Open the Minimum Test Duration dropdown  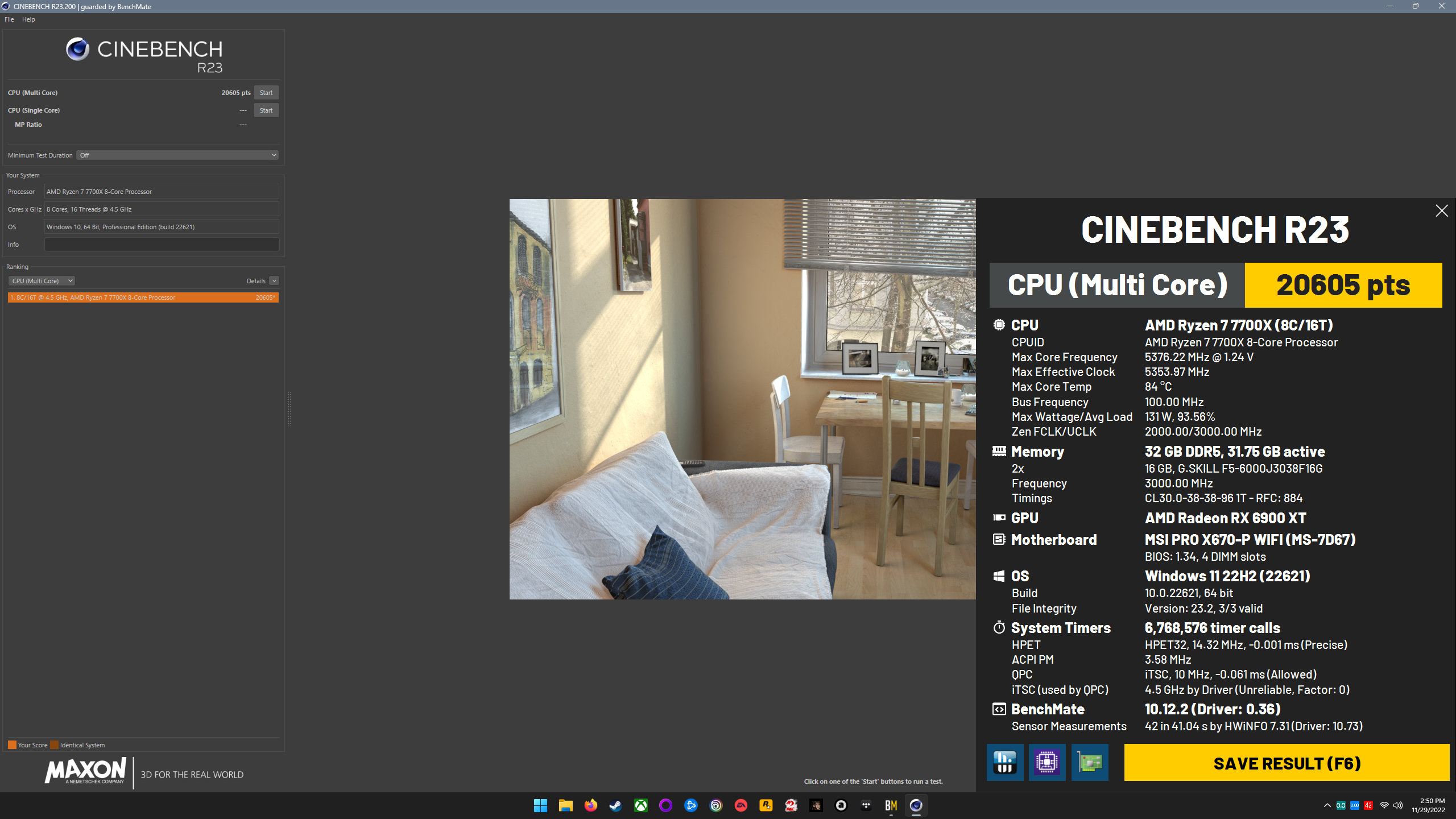tap(177, 155)
